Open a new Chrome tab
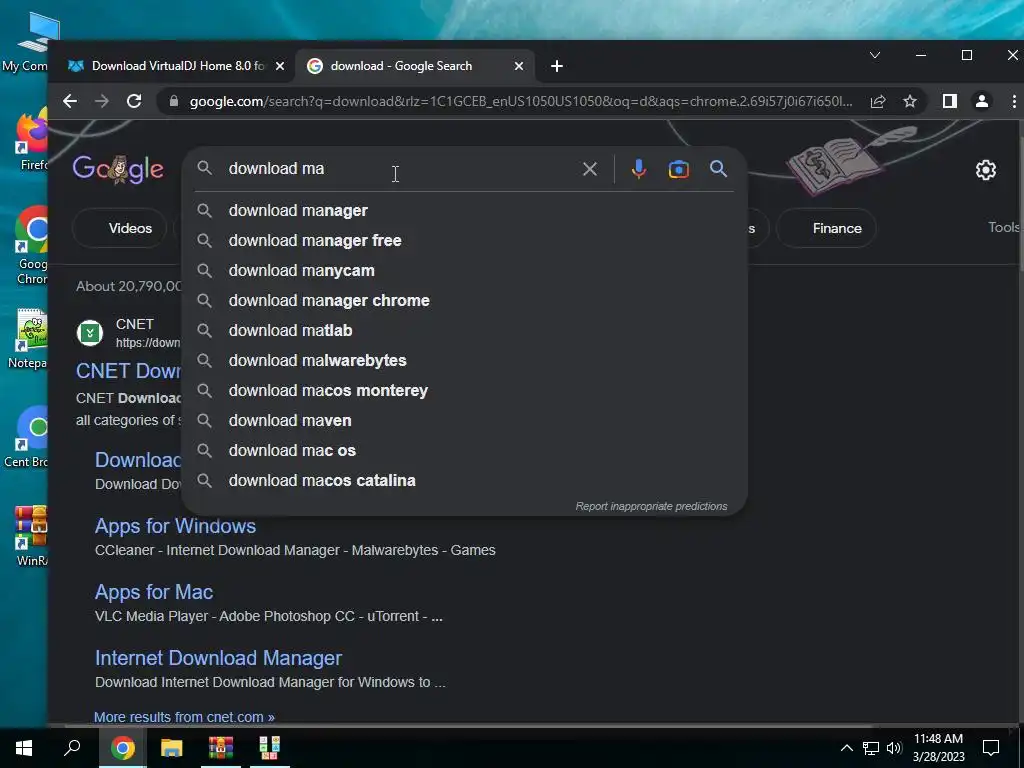 click(x=556, y=66)
